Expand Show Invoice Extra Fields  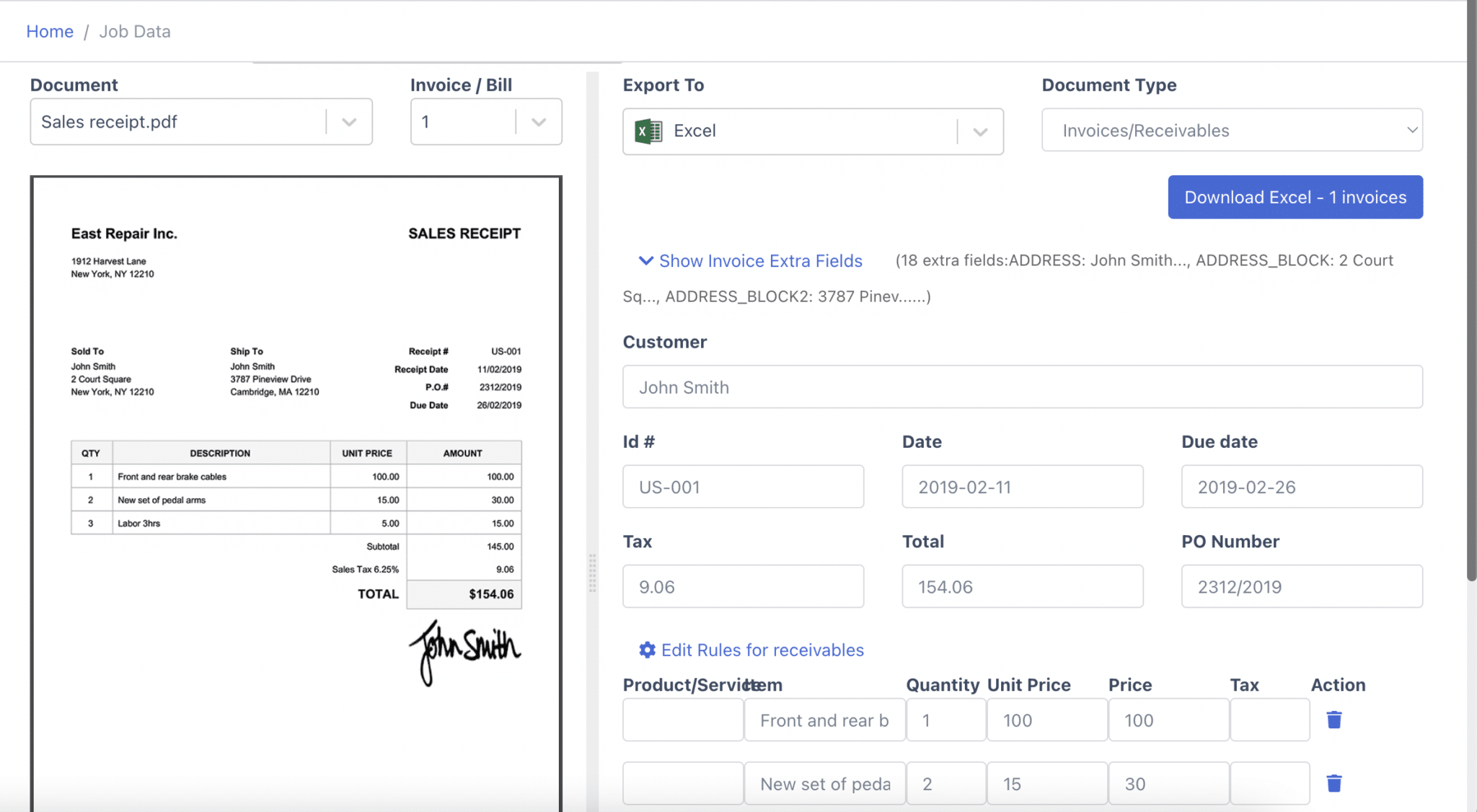click(760, 261)
